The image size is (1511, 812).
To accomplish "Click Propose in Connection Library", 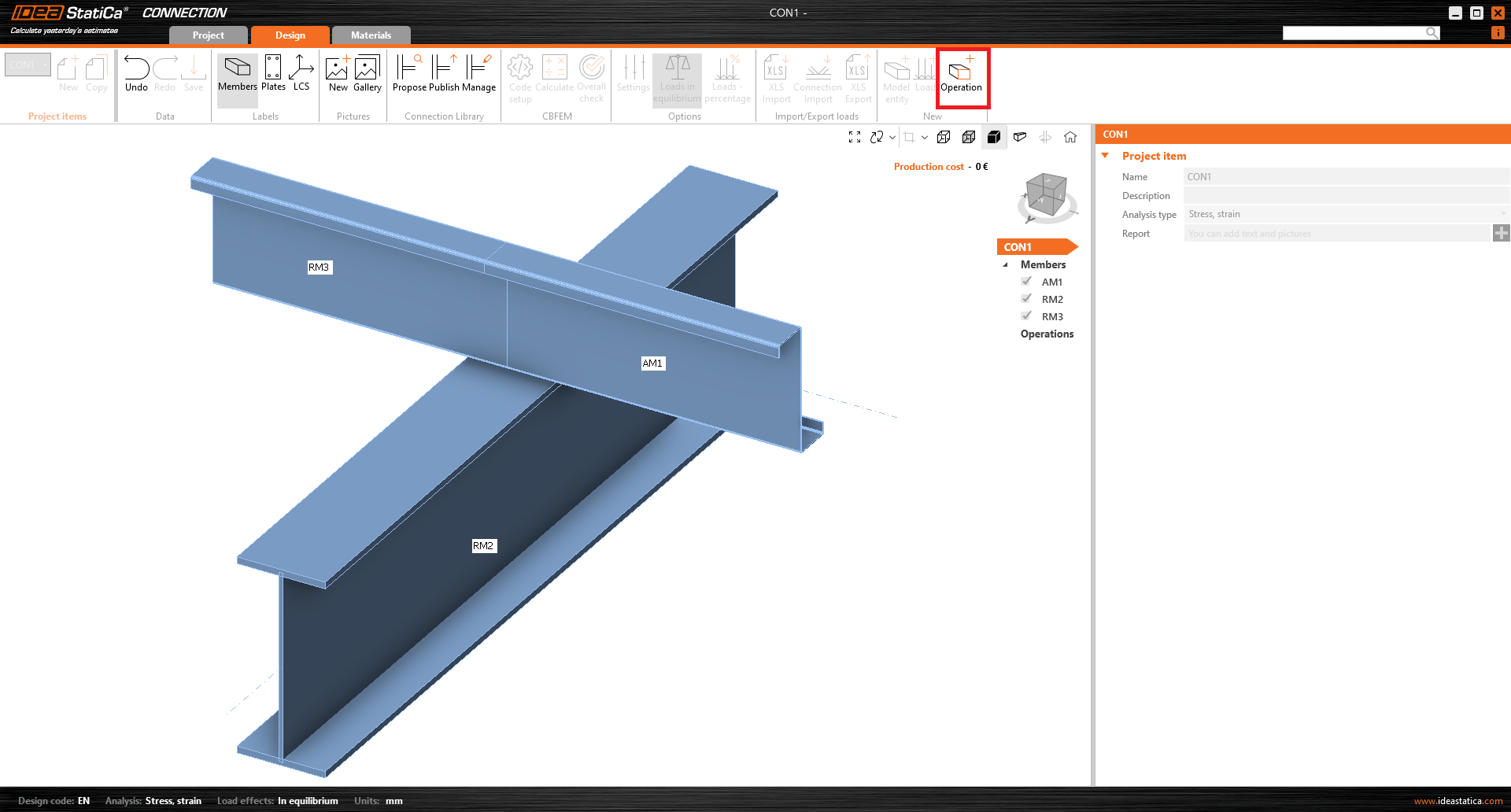I will point(409,75).
